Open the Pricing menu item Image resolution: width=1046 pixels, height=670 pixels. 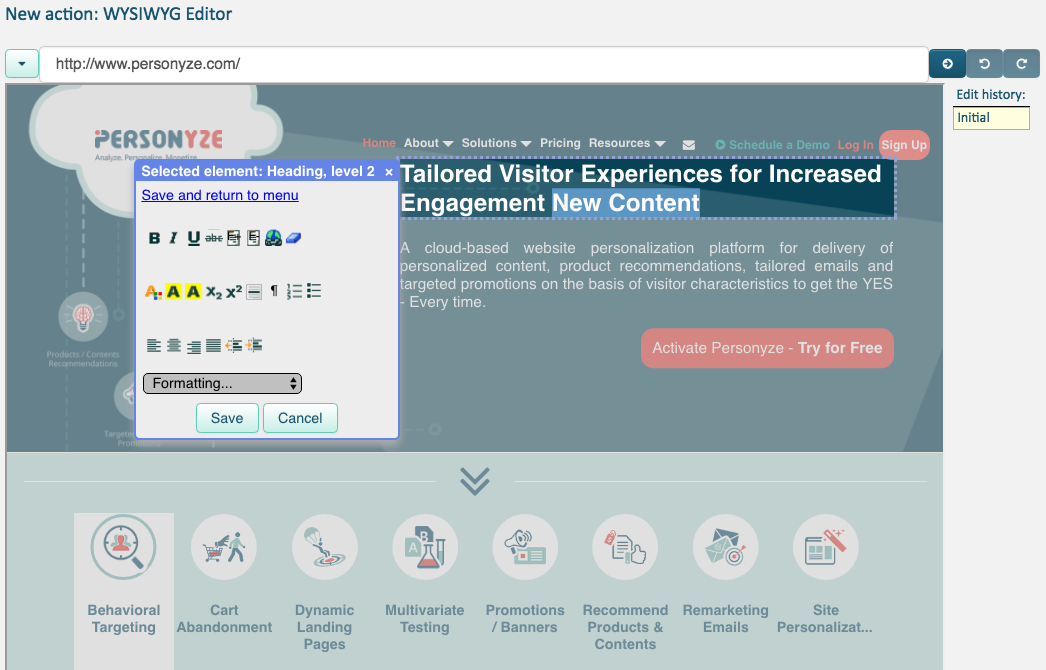point(560,143)
